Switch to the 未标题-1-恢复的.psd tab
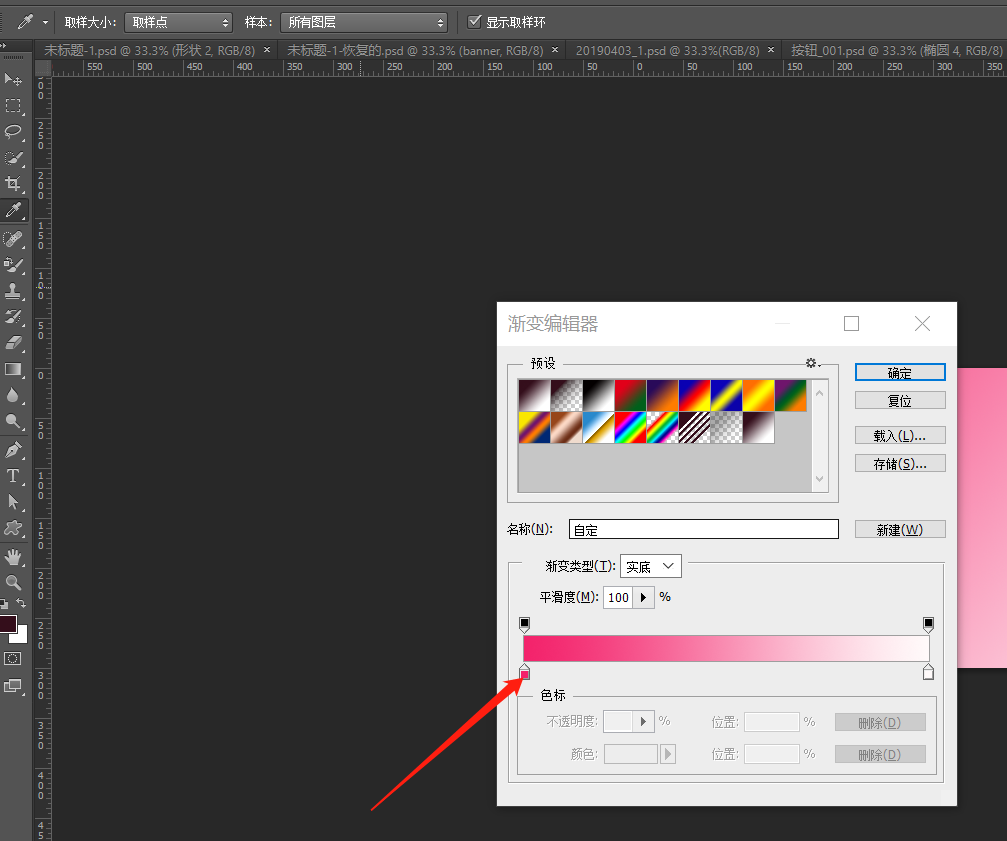This screenshot has width=1007, height=841. tap(415, 50)
